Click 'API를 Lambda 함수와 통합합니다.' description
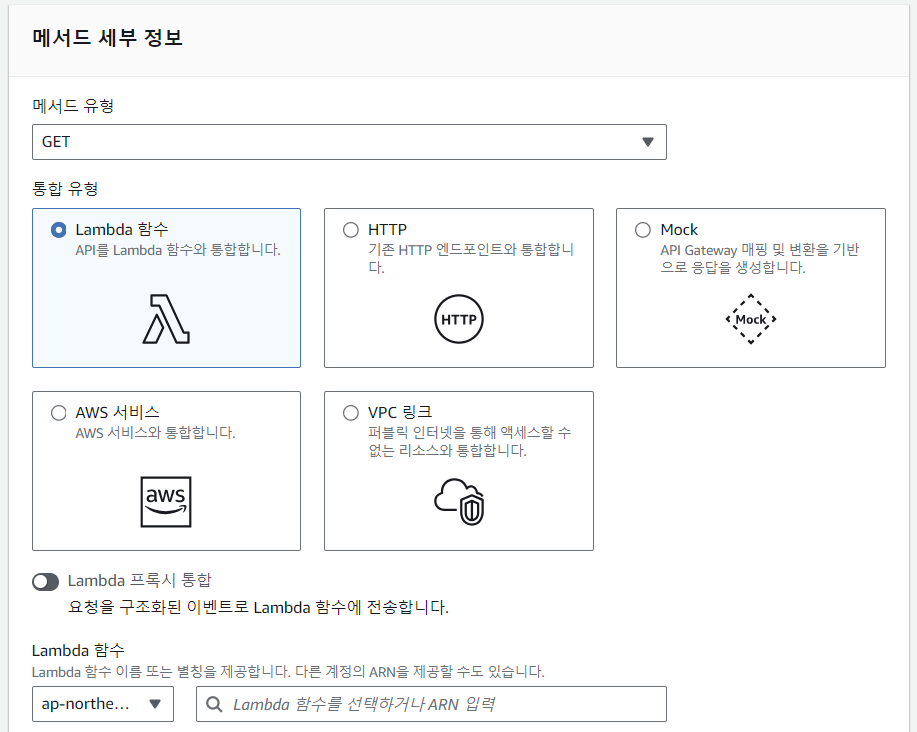917x732 pixels. (178, 250)
